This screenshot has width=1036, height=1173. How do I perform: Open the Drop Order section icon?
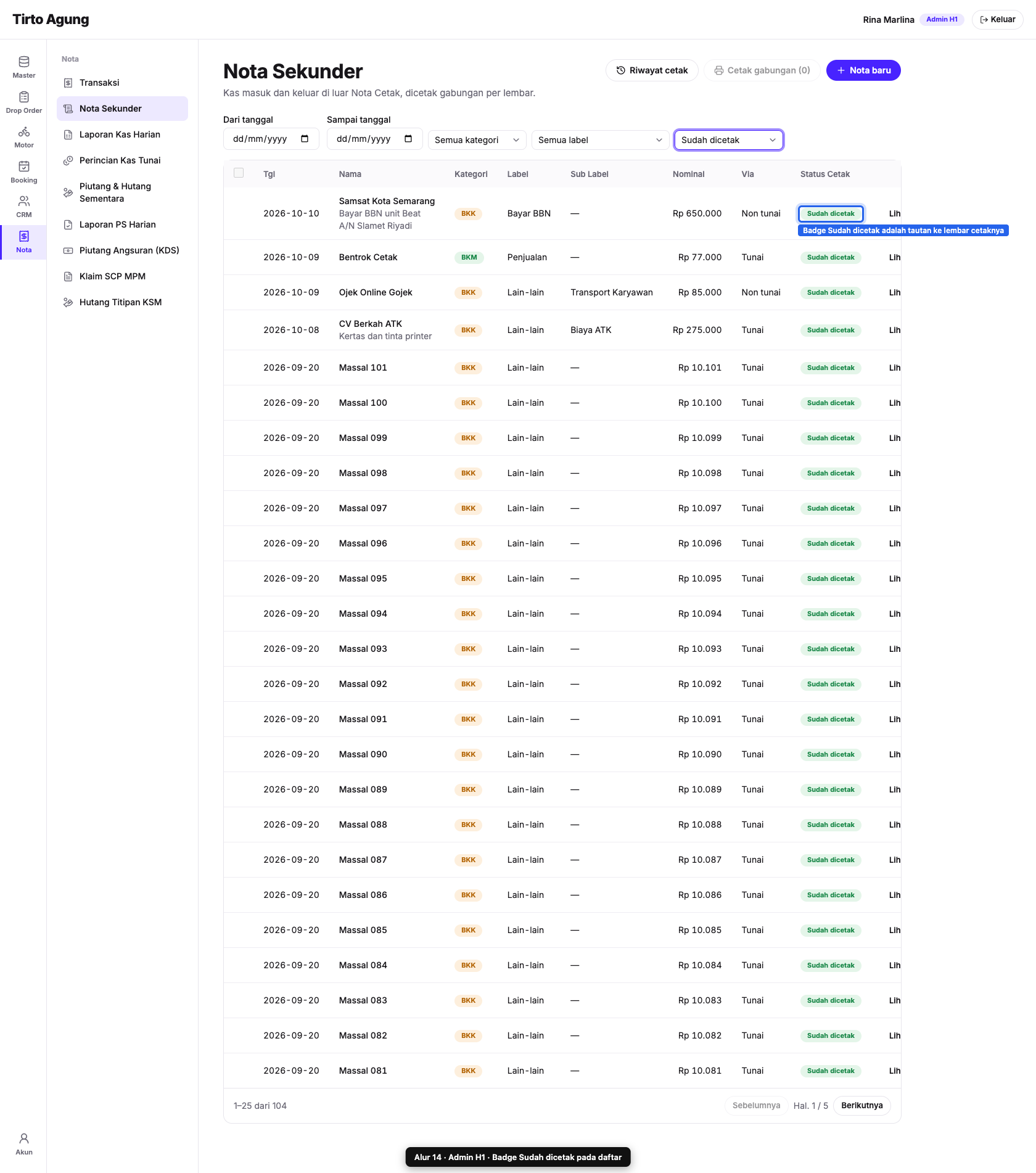(23, 97)
